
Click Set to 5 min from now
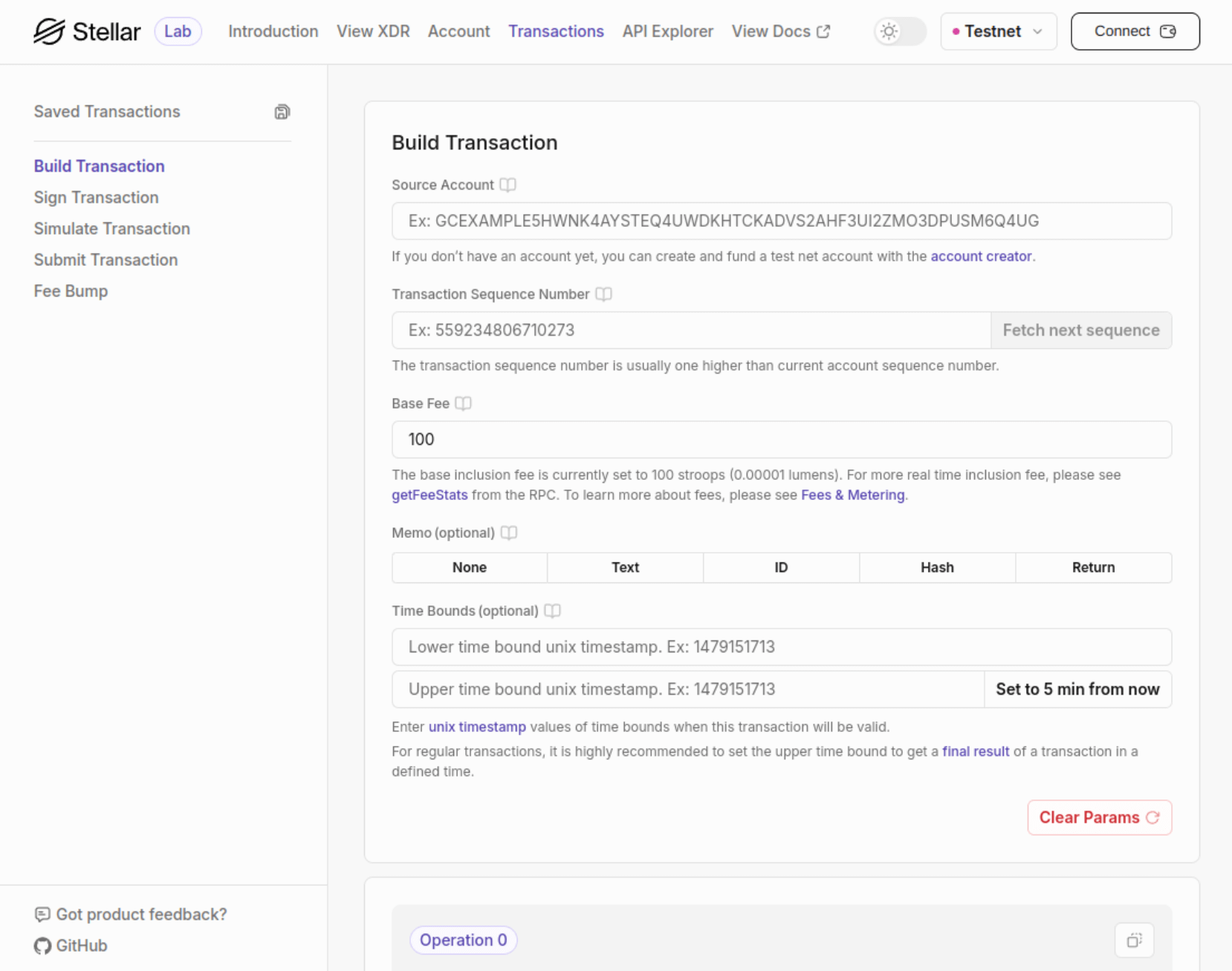click(1077, 689)
